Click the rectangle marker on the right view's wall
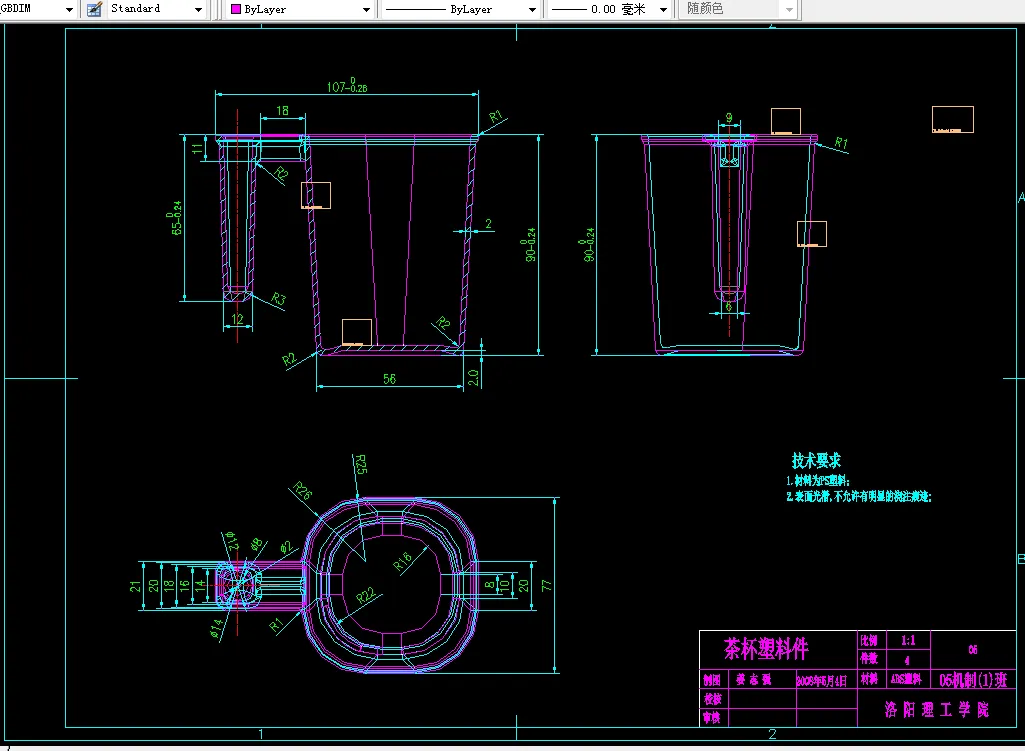This screenshot has width=1025, height=751. coord(812,234)
